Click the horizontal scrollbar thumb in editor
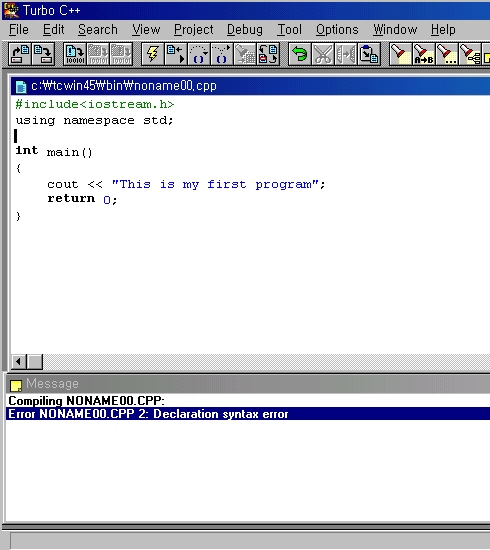 point(35,362)
